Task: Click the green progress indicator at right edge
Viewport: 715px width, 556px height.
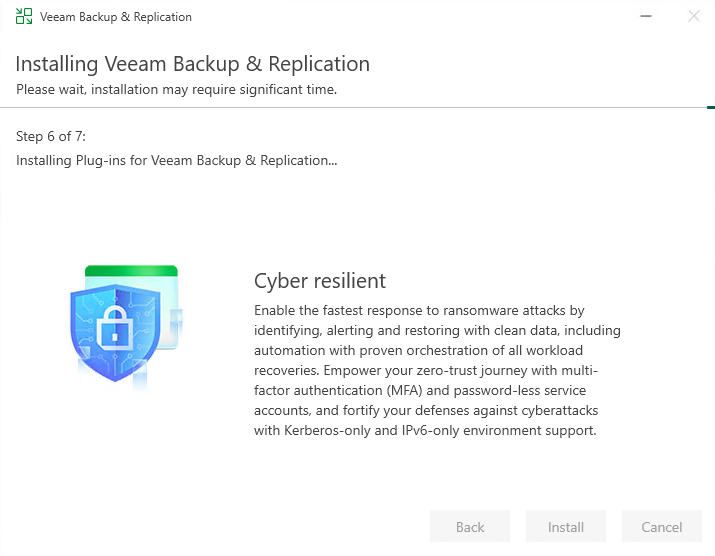Action: [710, 107]
